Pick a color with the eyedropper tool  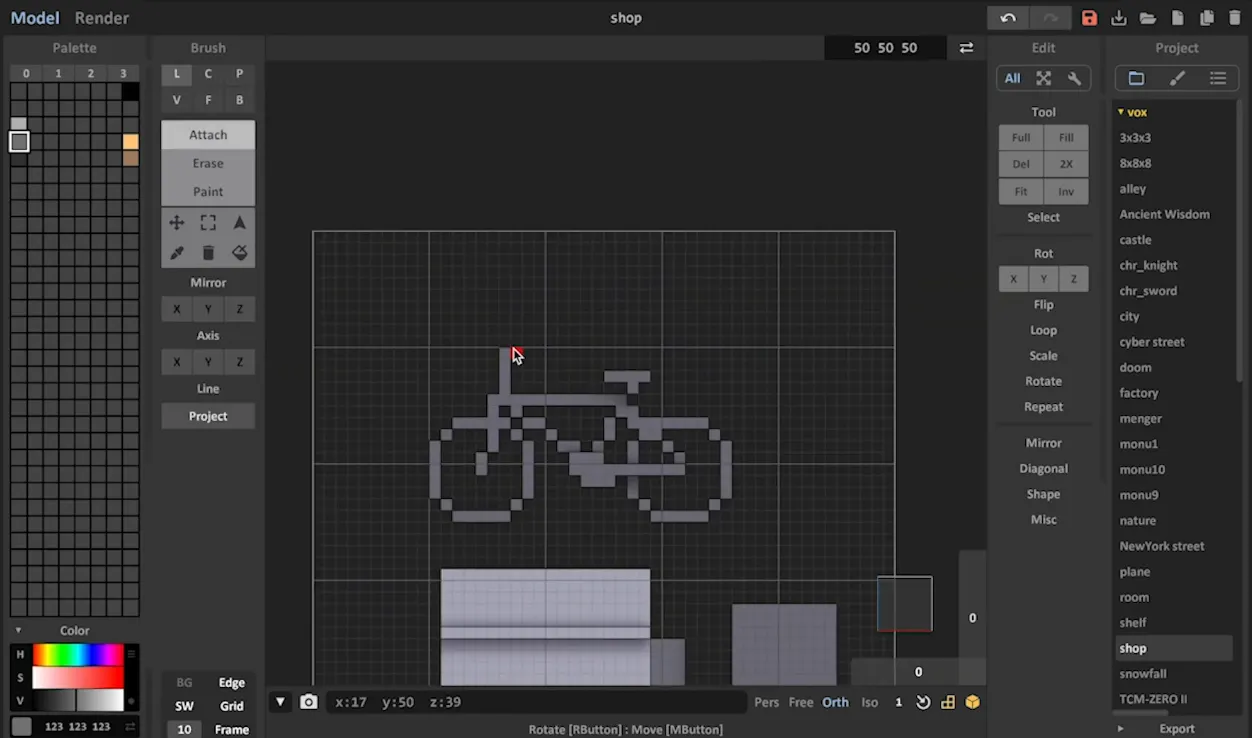[x=177, y=253]
